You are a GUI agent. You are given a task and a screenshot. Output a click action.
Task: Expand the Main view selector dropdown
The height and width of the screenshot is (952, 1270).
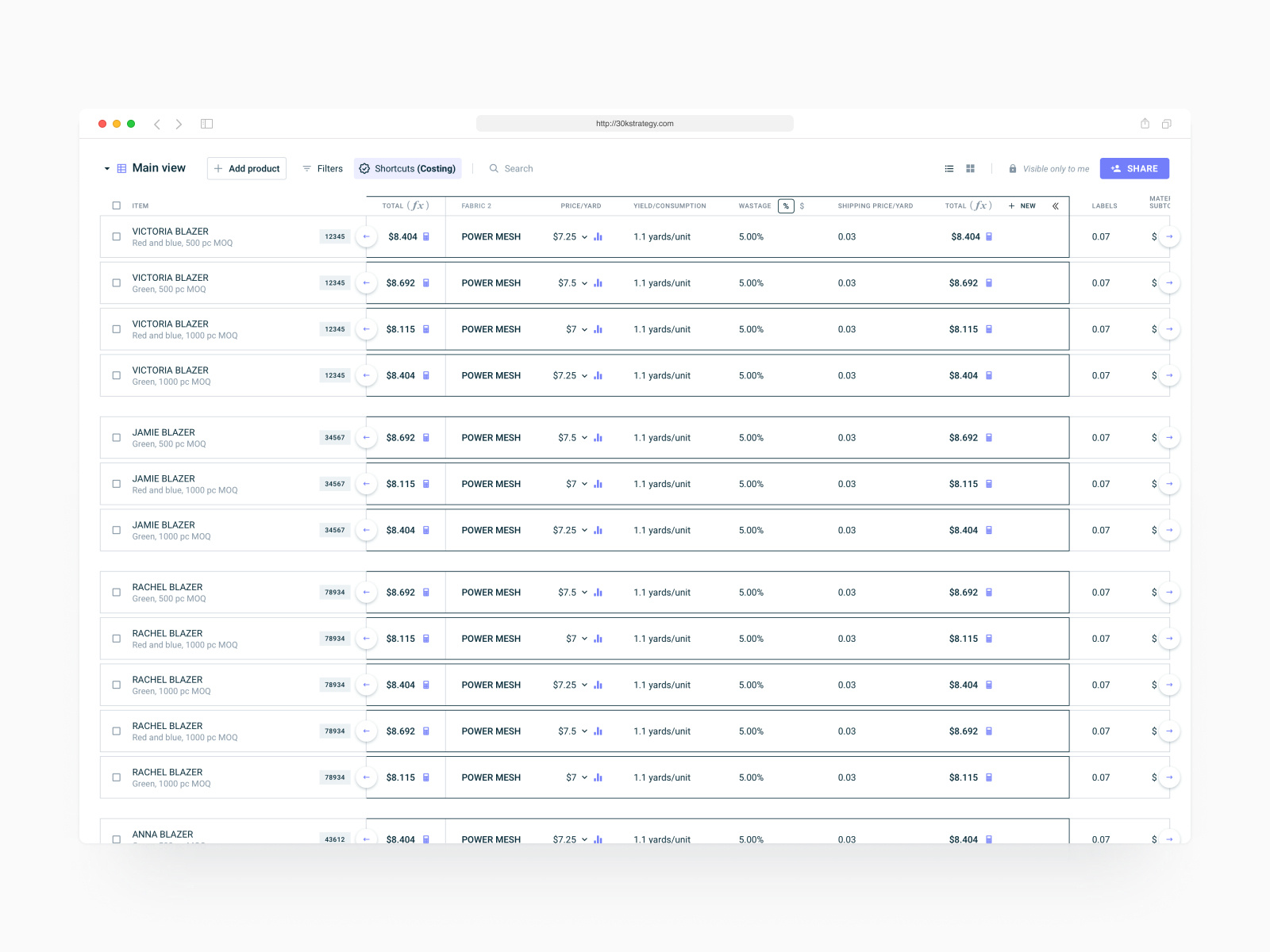pyautogui.click(x=107, y=168)
